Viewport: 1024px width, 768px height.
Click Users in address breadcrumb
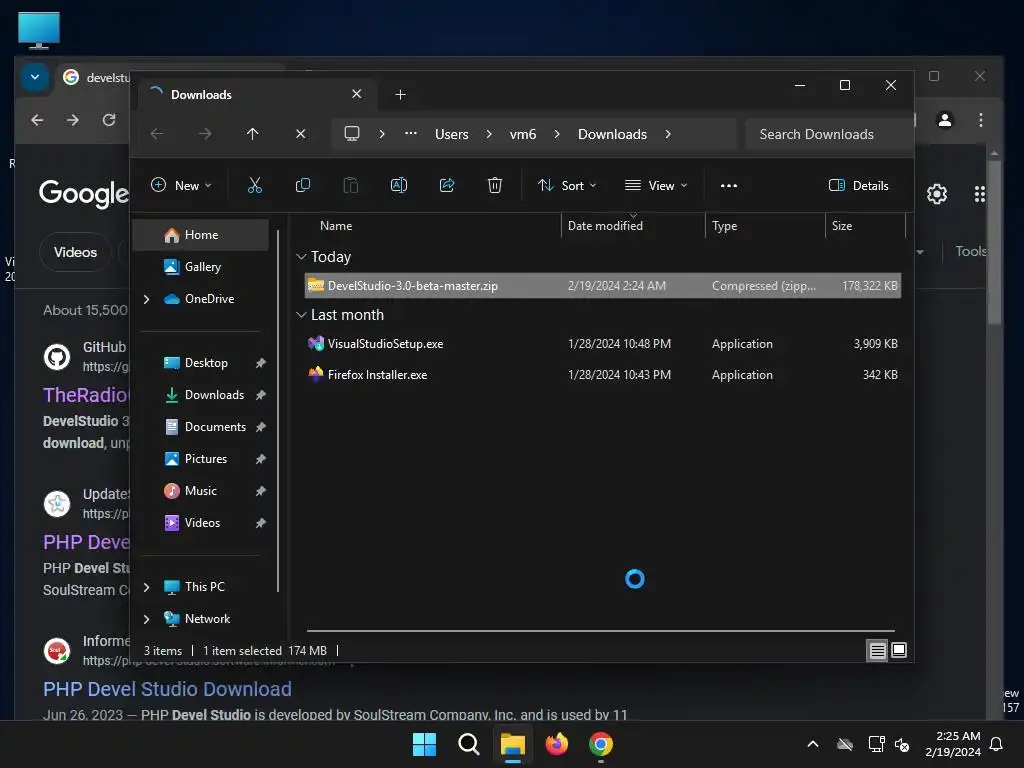[451, 134]
